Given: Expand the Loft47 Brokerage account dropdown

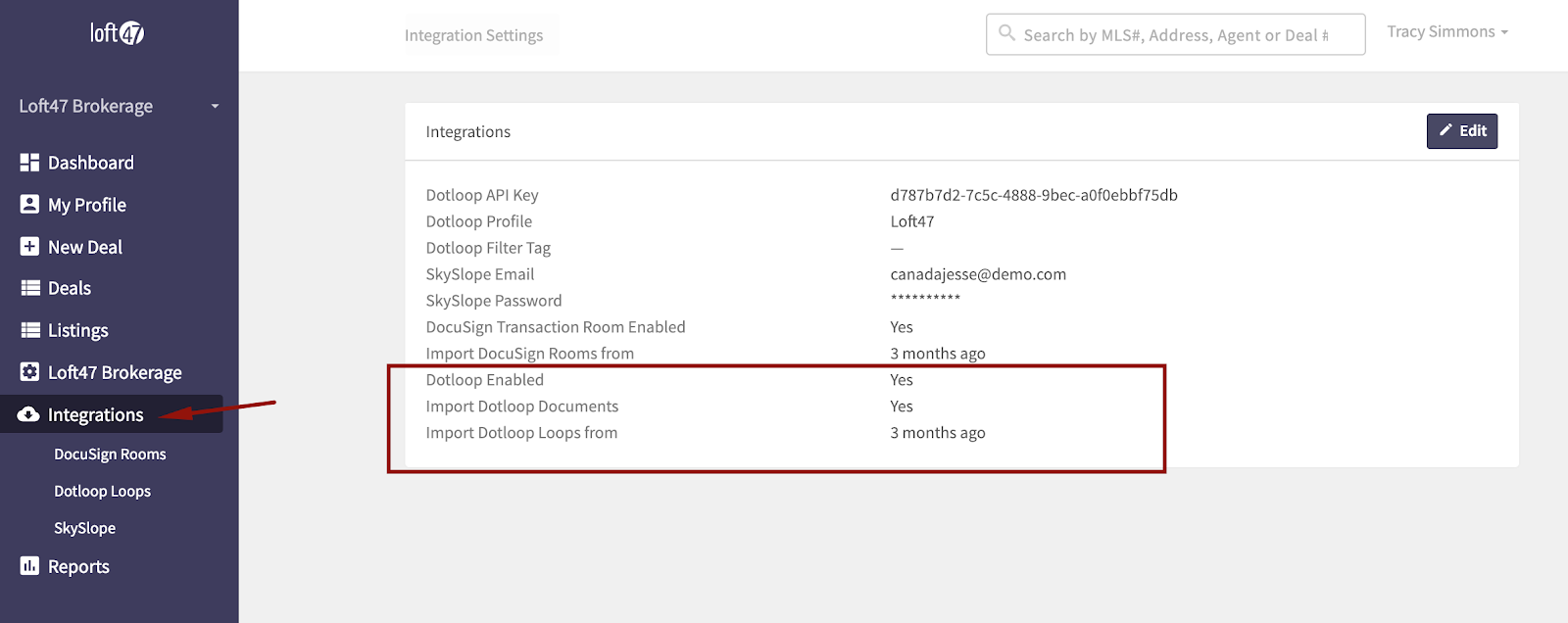Looking at the screenshot, I should click(x=119, y=106).
